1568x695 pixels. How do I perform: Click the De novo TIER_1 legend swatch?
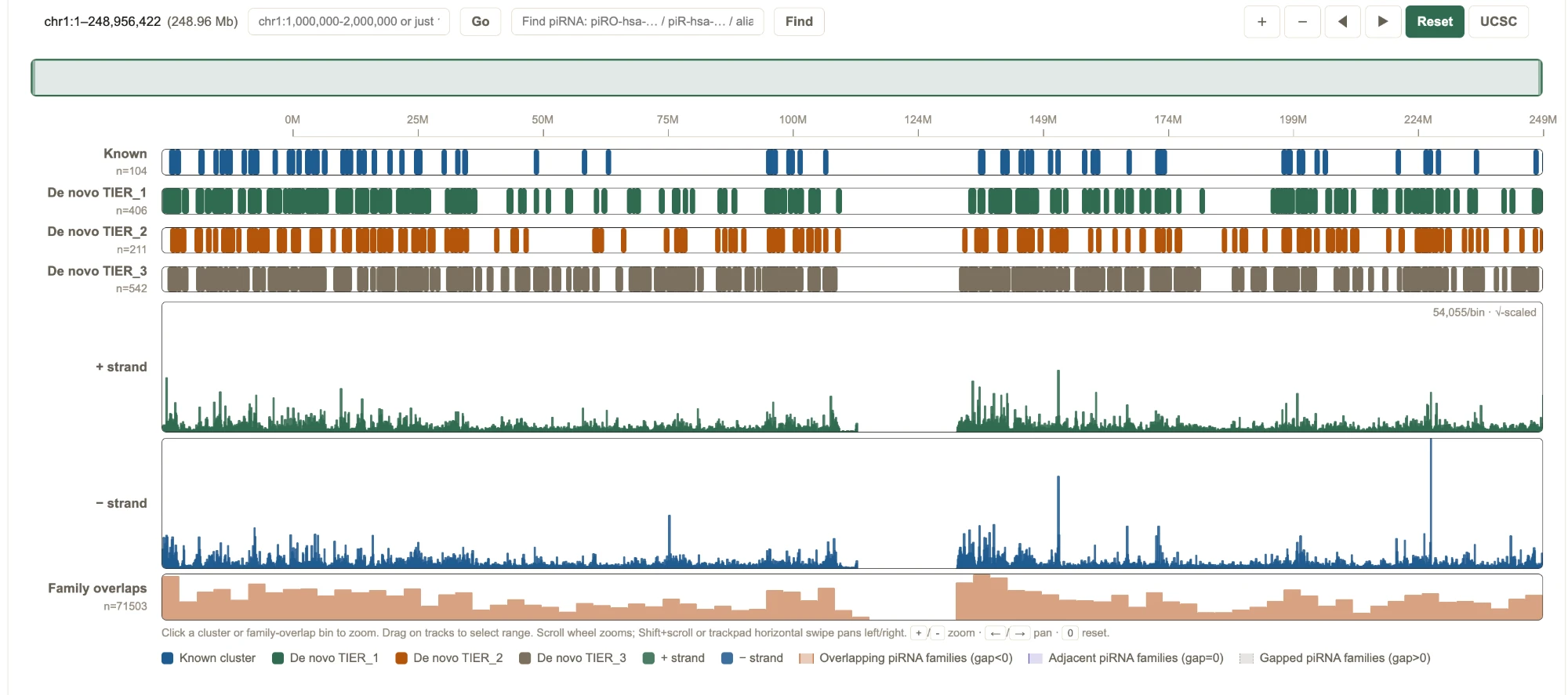click(x=278, y=658)
